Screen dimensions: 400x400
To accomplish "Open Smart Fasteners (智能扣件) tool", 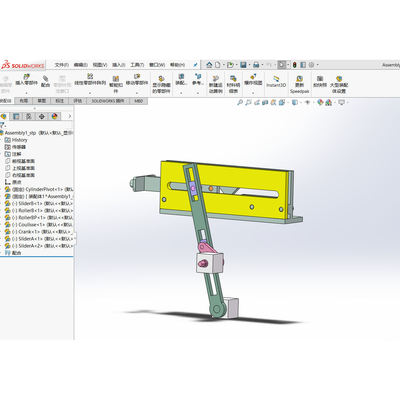I will (116, 84).
